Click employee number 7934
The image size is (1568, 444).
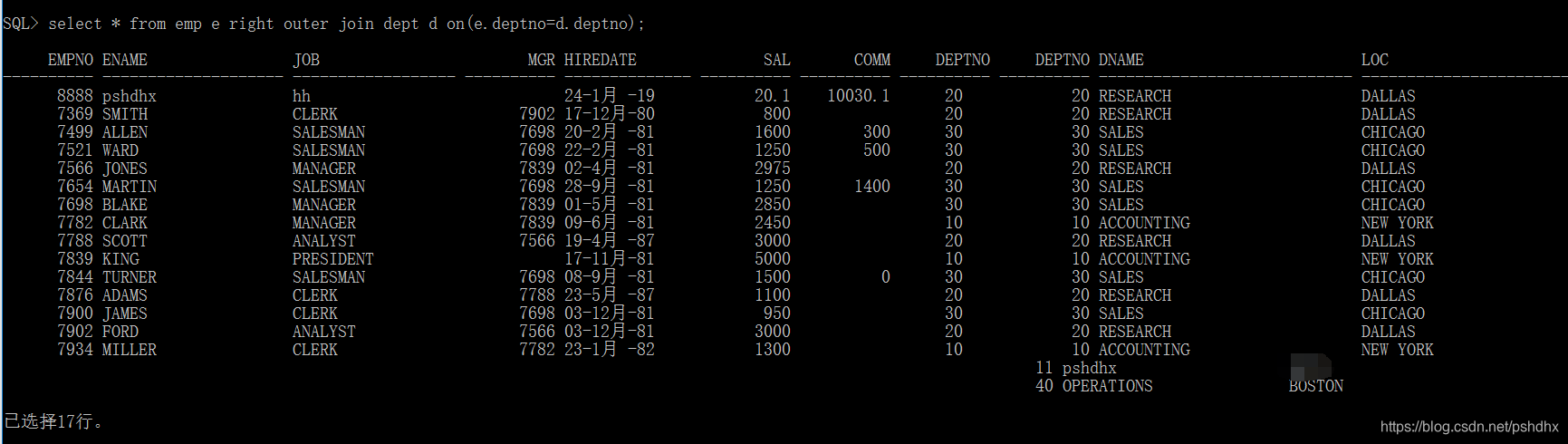(75, 350)
